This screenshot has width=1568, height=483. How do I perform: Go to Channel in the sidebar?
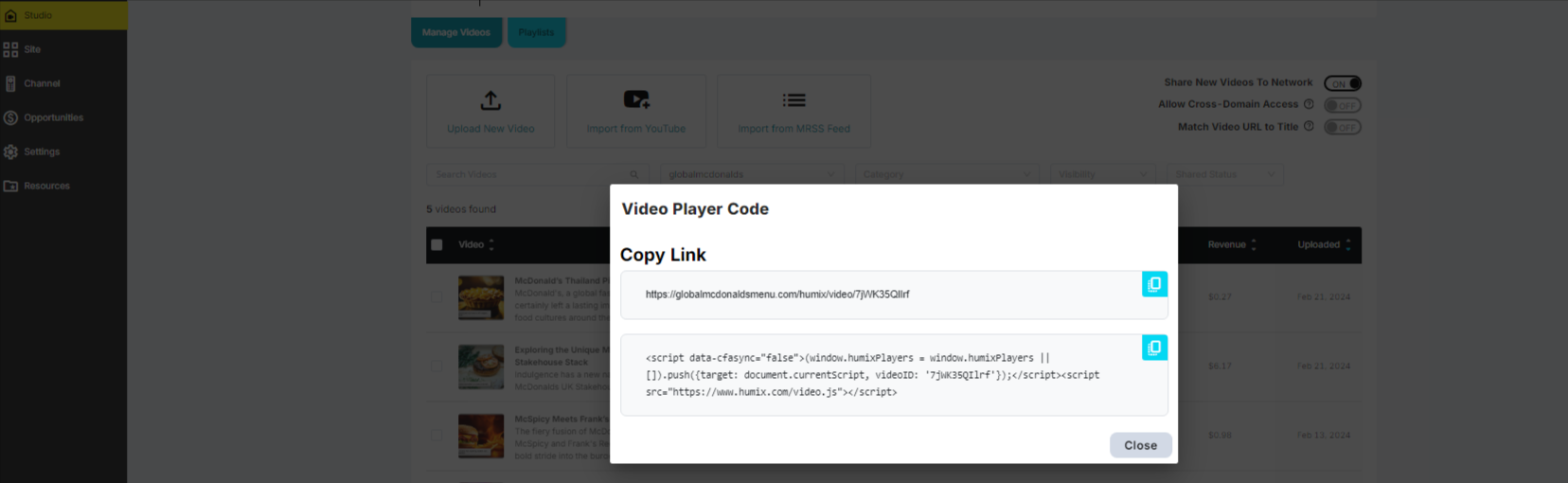point(42,83)
